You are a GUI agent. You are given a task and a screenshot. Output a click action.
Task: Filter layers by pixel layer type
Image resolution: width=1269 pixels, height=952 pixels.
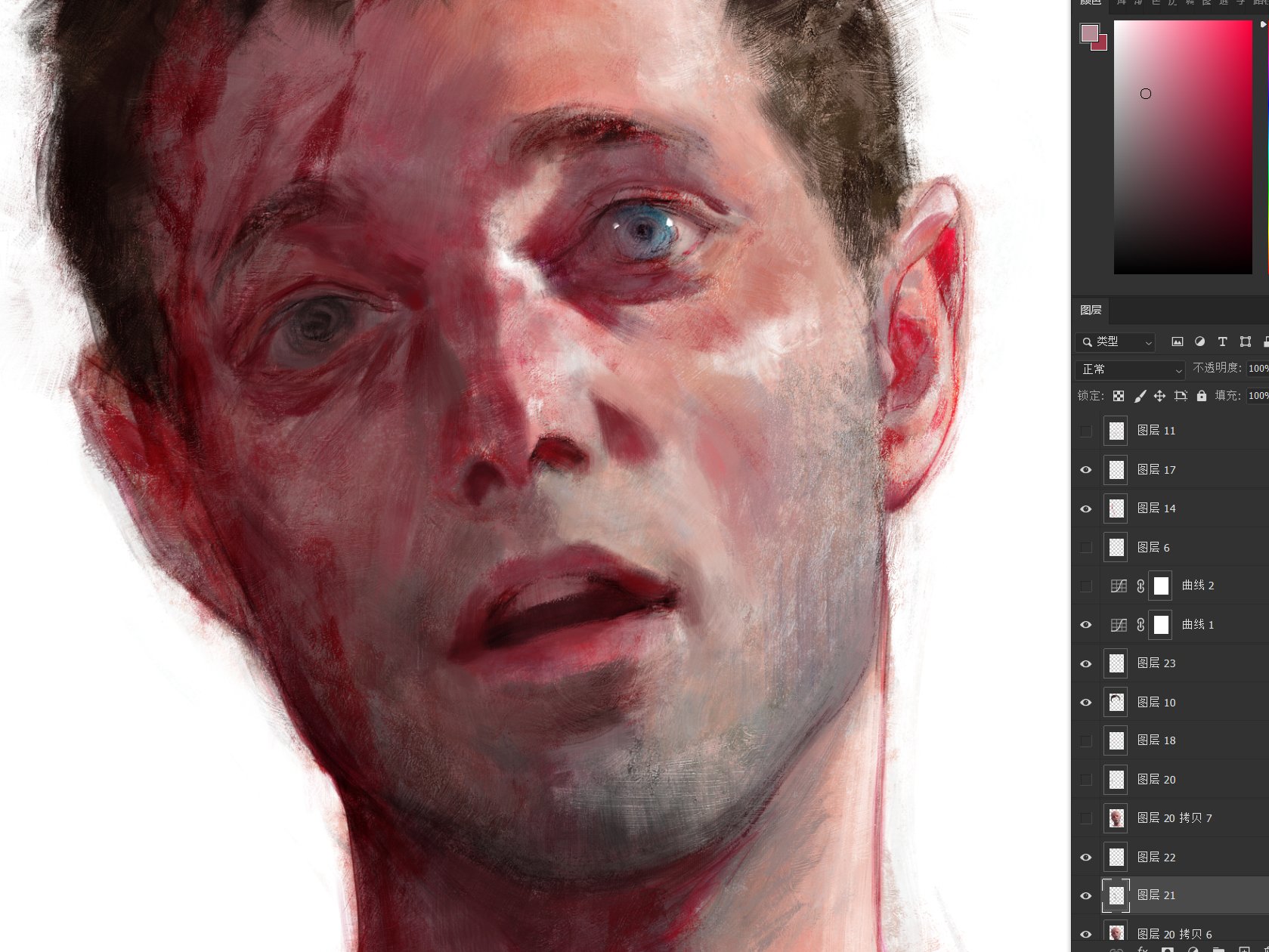click(x=1177, y=342)
